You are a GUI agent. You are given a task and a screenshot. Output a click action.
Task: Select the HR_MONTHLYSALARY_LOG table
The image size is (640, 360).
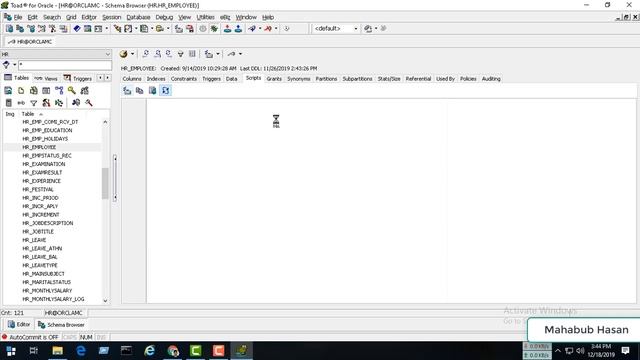pos(53,299)
